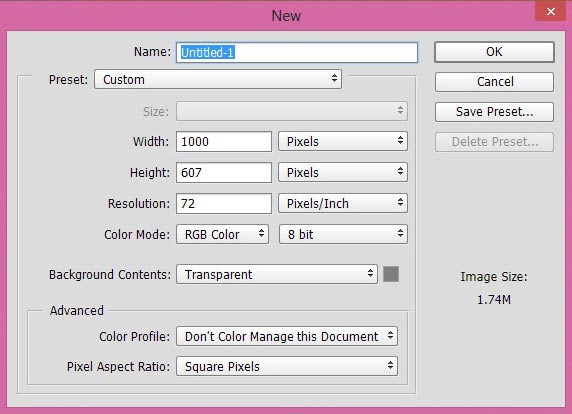572x414 pixels.
Task: Click the Width value field
Action: coord(224,141)
